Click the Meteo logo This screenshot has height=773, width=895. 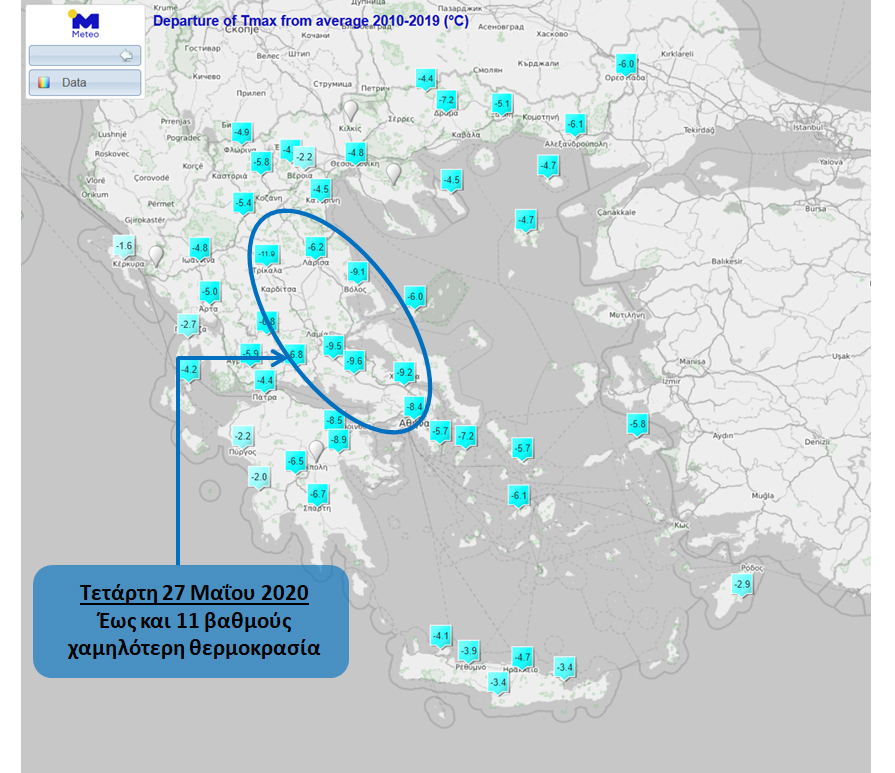tap(84, 24)
